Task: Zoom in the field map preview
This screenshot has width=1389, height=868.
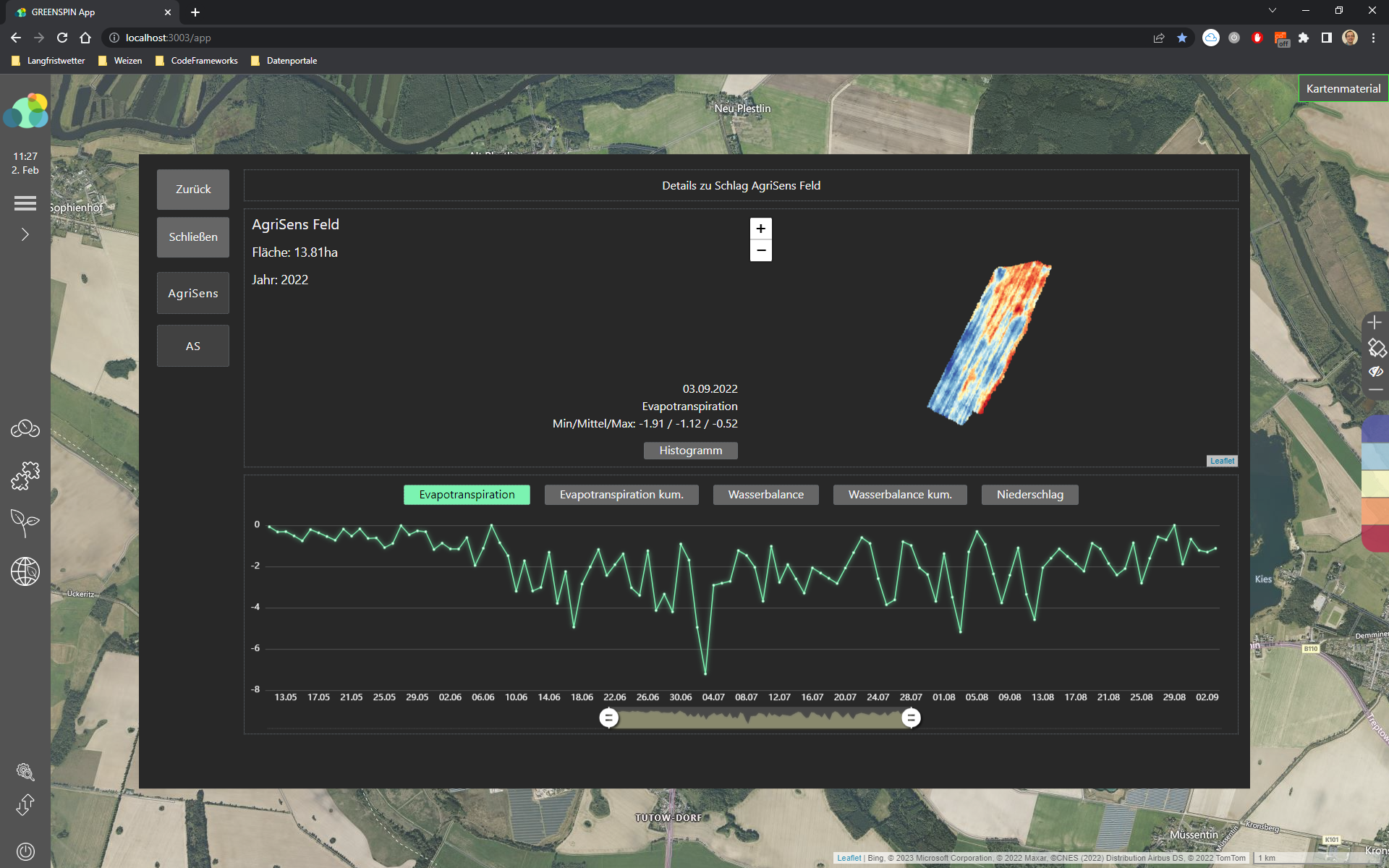Action: [x=760, y=229]
